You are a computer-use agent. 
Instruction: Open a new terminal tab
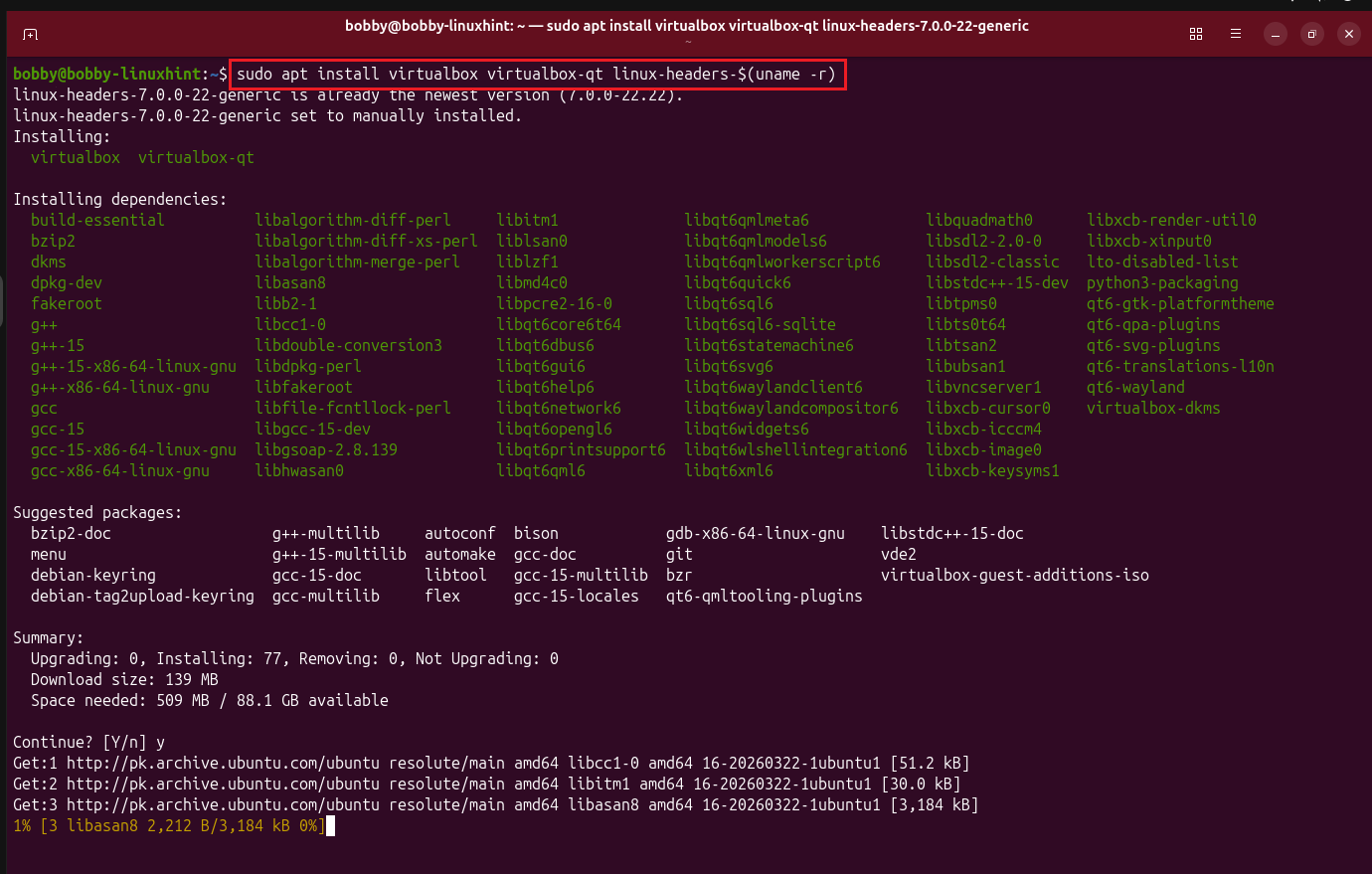[x=30, y=35]
